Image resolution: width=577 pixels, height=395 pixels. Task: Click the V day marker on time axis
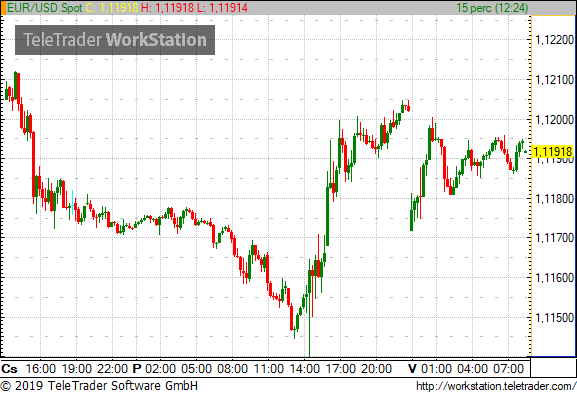412,368
